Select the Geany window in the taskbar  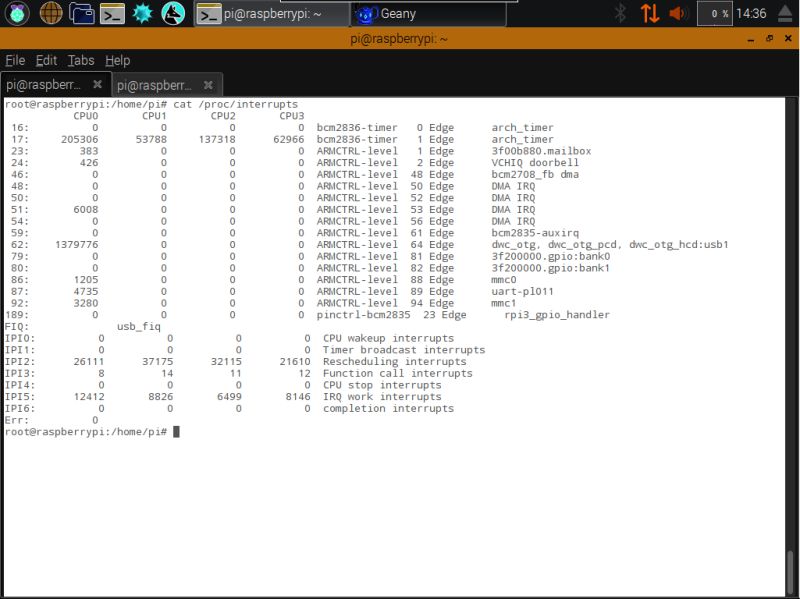click(430, 14)
